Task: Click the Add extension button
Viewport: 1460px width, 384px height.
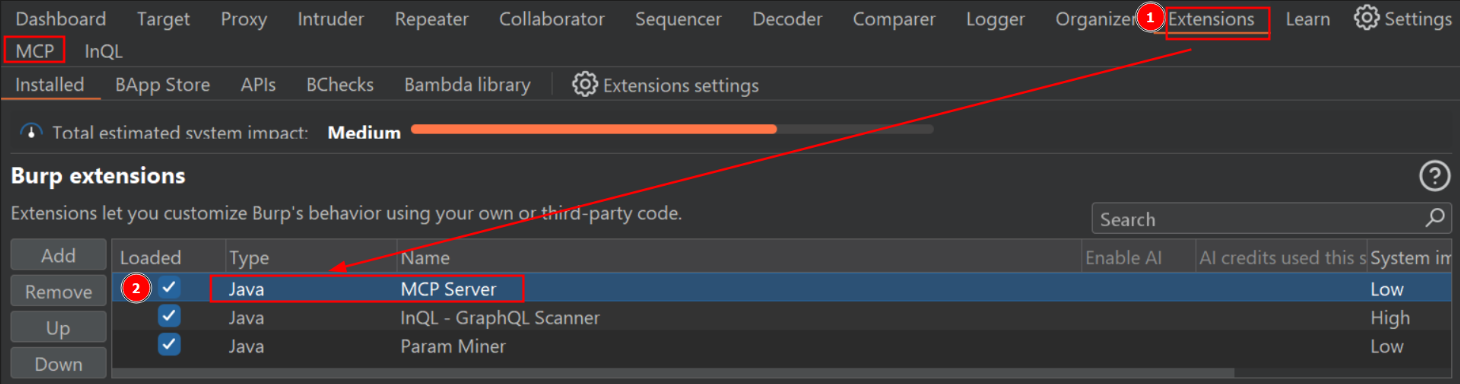Action: click(58, 255)
